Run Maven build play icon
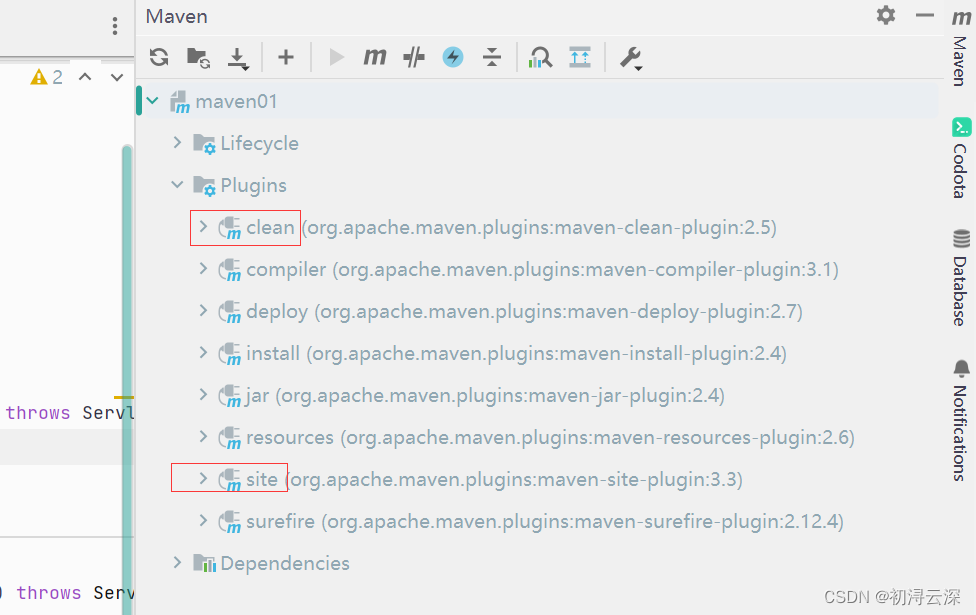This screenshot has height=615, width=976. point(336,57)
